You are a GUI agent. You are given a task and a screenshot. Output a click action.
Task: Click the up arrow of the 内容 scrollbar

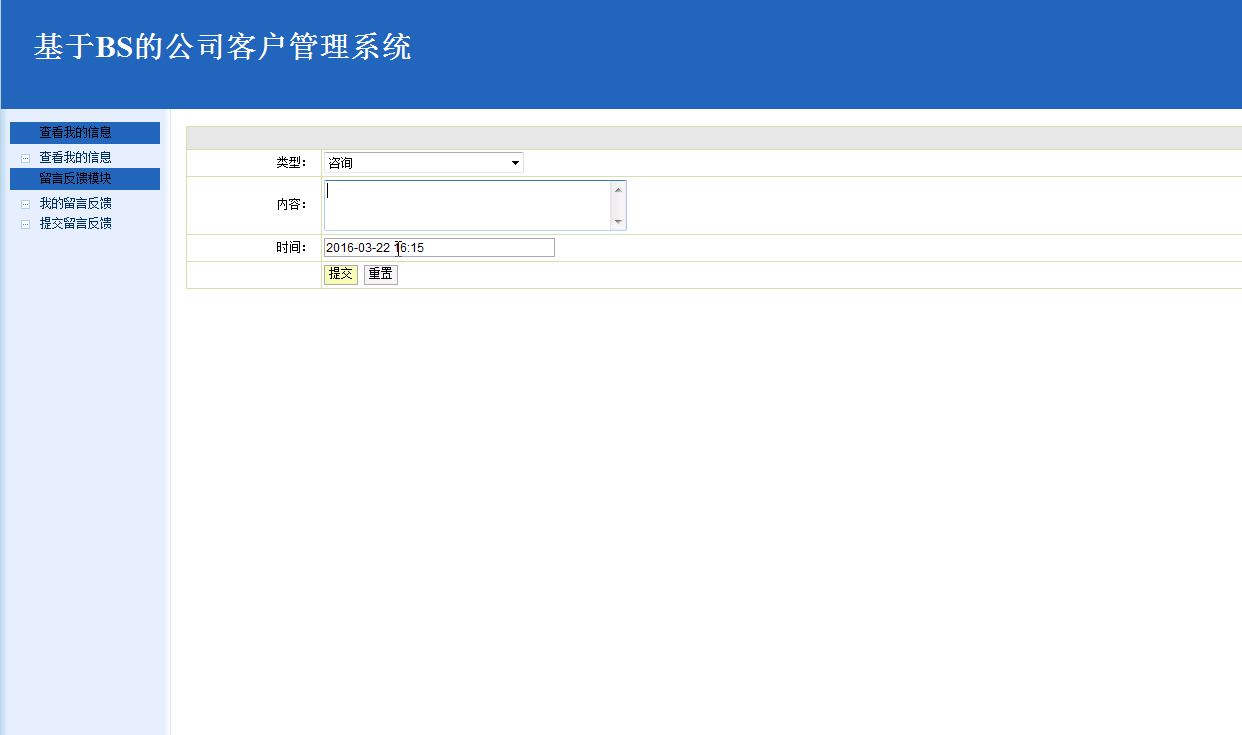[x=618, y=189]
